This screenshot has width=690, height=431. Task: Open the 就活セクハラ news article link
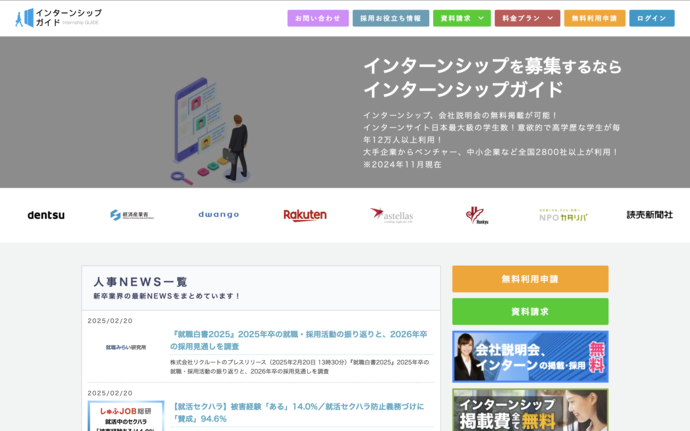click(x=298, y=412)
